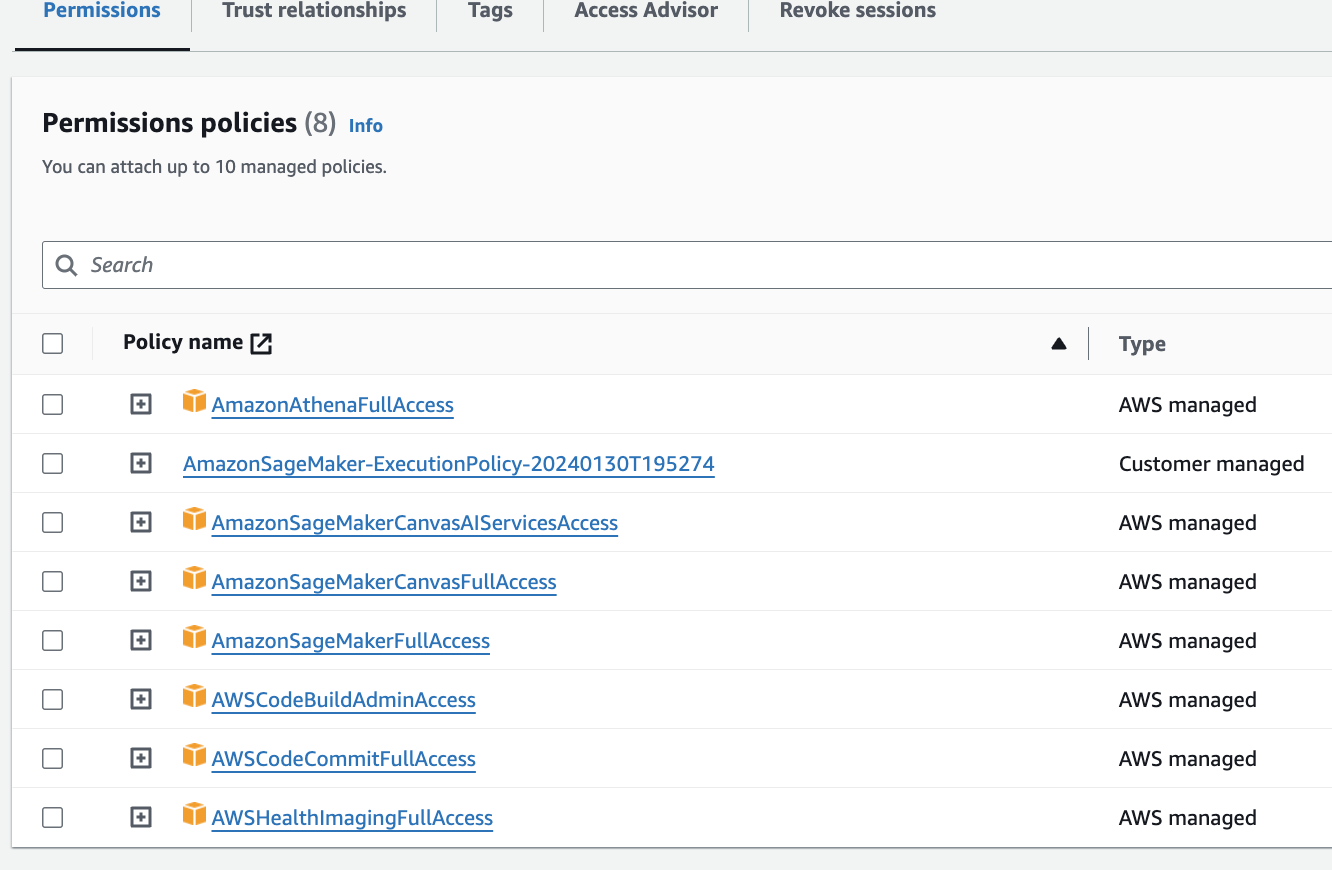Open the AWSCodeCommitFullAccess policy link
This screenshot has height=870, width=1332.
click(344, 759)
